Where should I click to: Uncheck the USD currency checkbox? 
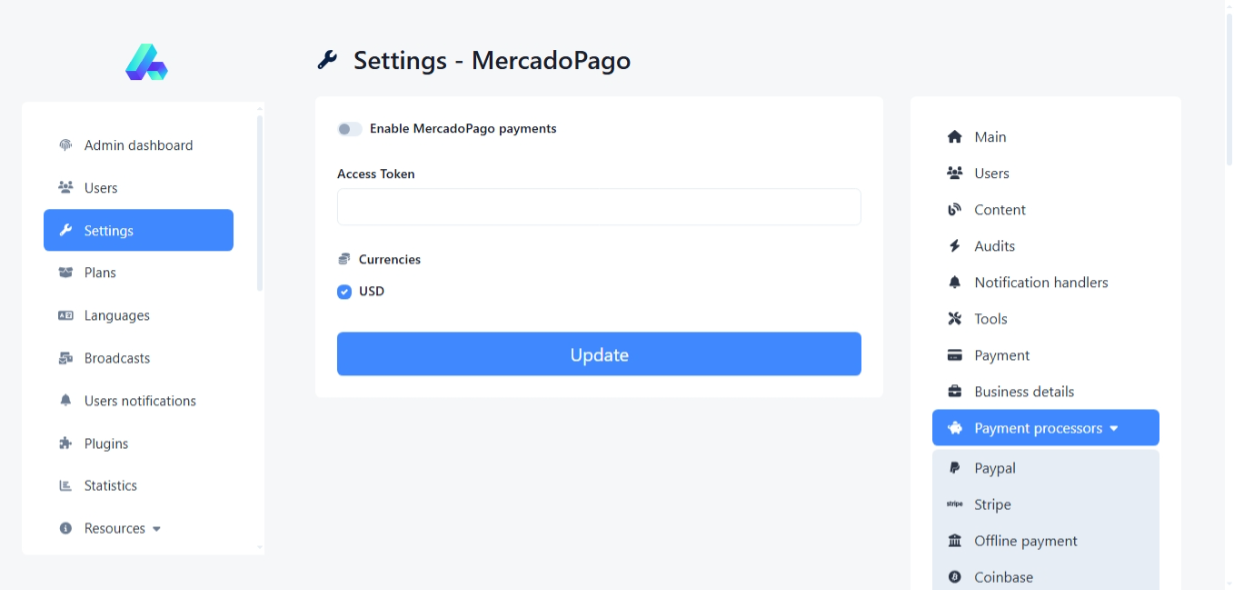345,292
